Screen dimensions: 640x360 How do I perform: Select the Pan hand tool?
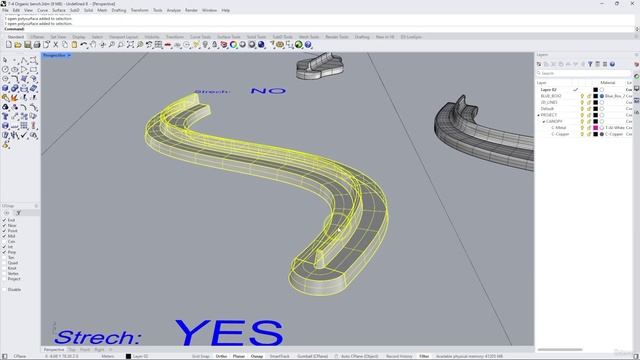click(x=93, y=45)
